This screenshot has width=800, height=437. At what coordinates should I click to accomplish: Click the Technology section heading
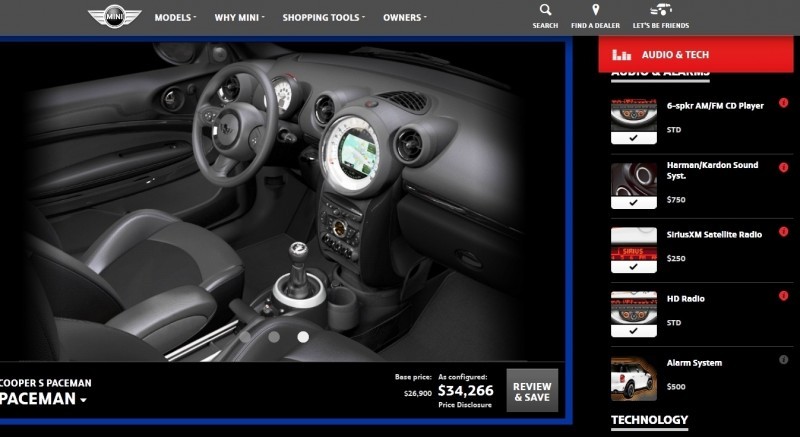649,420
